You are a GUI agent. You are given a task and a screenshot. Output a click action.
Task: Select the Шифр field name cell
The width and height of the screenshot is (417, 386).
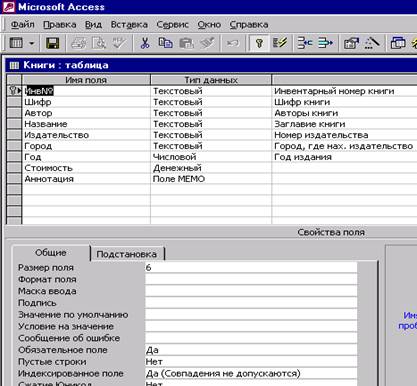(86, 102)
